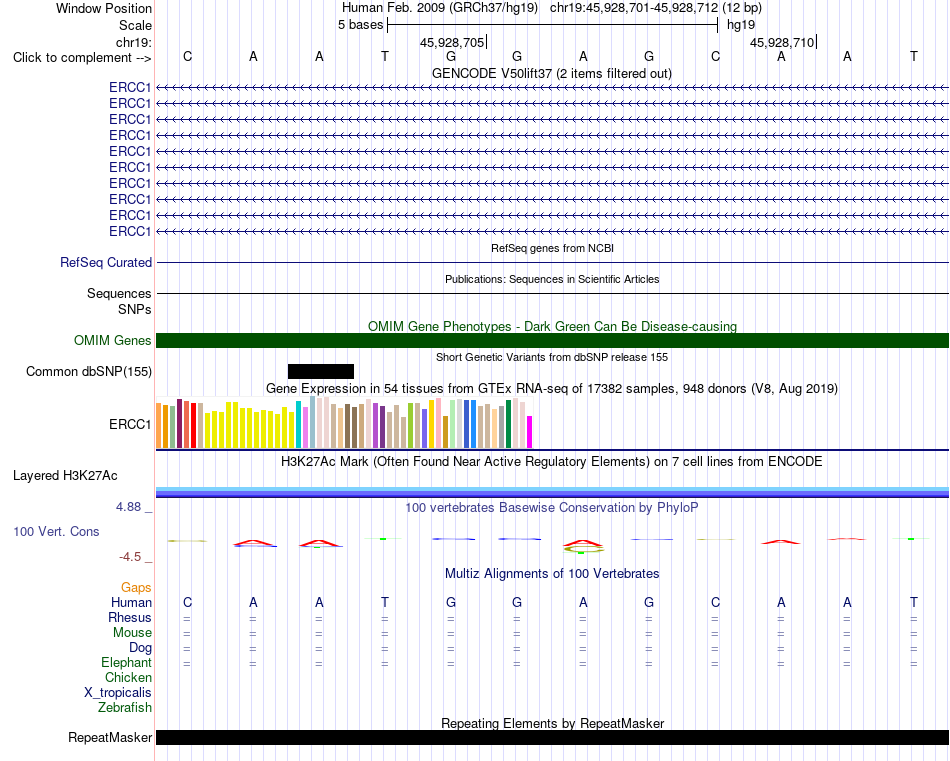Click the black RepeatMasker element bar
Screen dimensions: 950x761
click(x=552, y=737)
